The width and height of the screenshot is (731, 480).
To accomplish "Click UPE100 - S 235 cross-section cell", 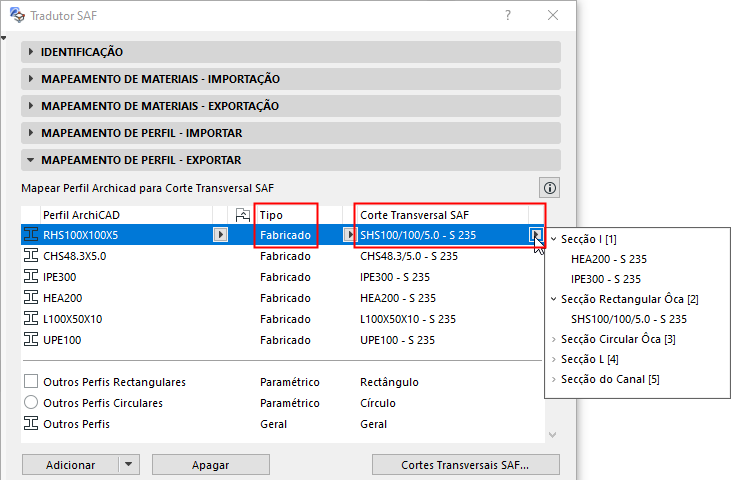I will 397,340.
